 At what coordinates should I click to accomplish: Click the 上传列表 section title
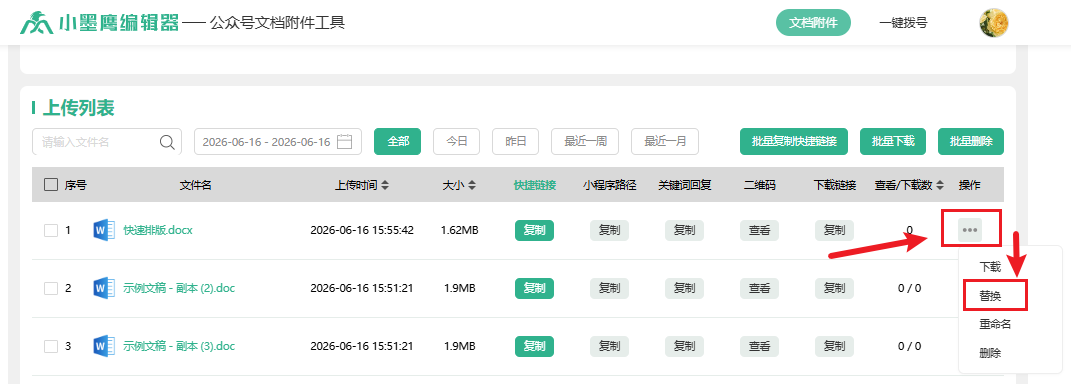(79, 108)
